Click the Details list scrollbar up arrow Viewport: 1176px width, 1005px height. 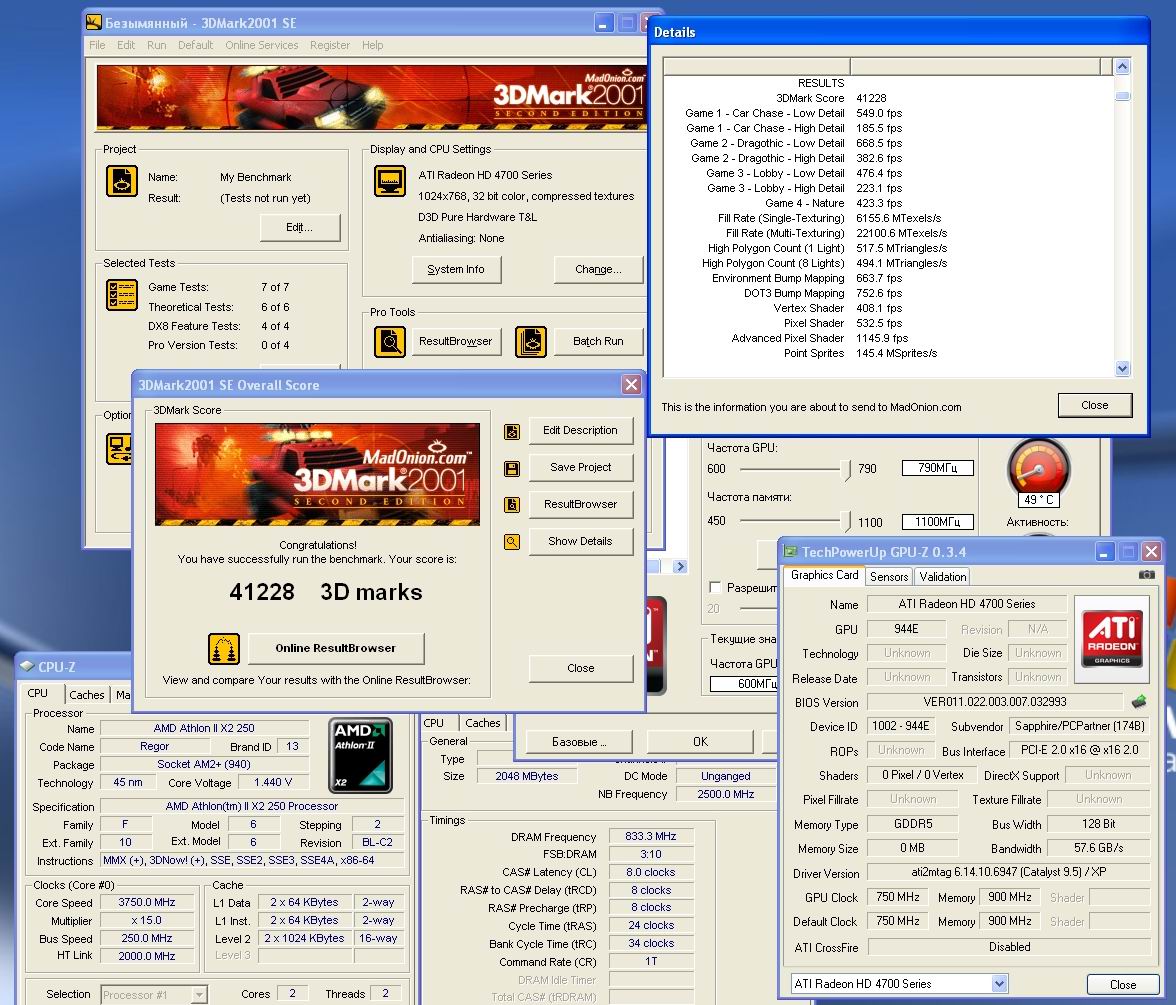point(1123,67)
